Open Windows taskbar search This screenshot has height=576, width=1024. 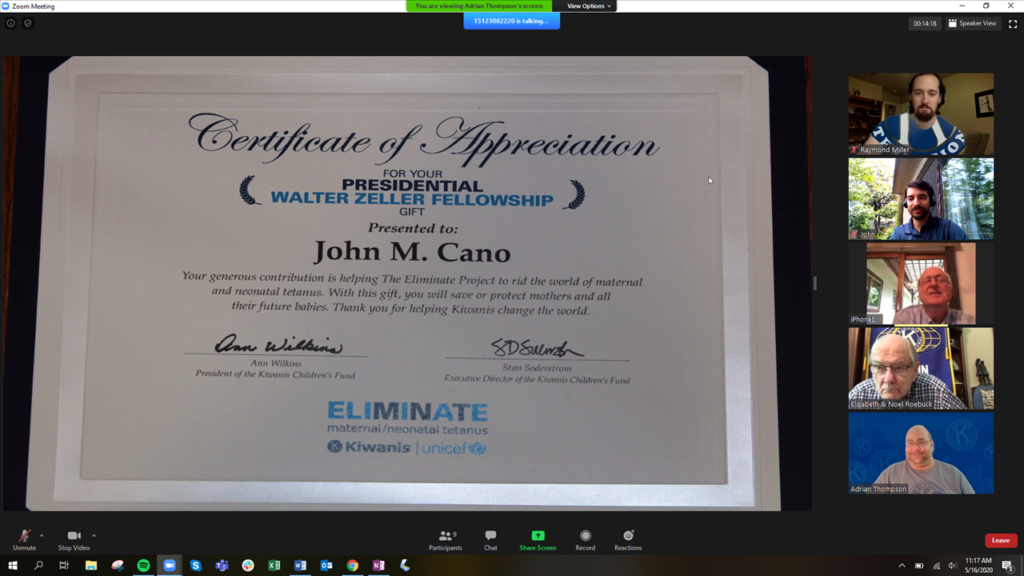click(x=39, y=566)
